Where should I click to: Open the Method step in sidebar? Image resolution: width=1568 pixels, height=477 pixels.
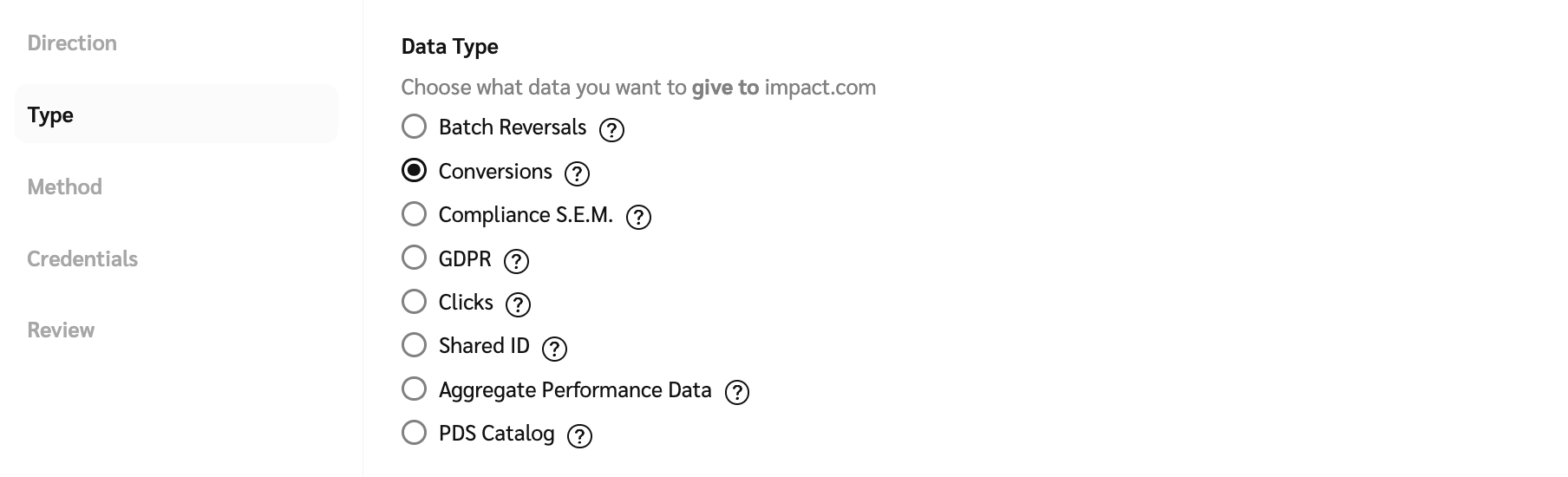click(x=65, y=186)
